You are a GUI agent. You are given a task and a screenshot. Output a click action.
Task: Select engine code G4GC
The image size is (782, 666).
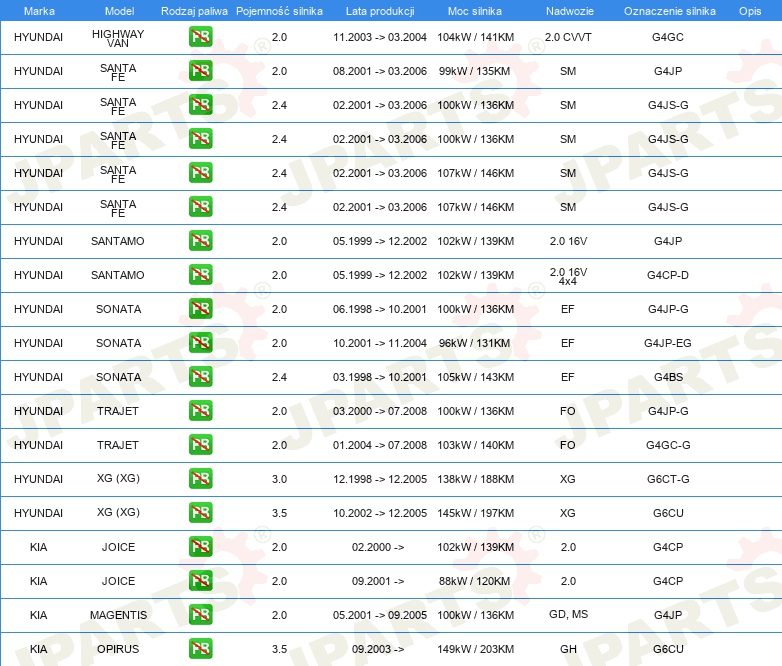pos(668,37)
